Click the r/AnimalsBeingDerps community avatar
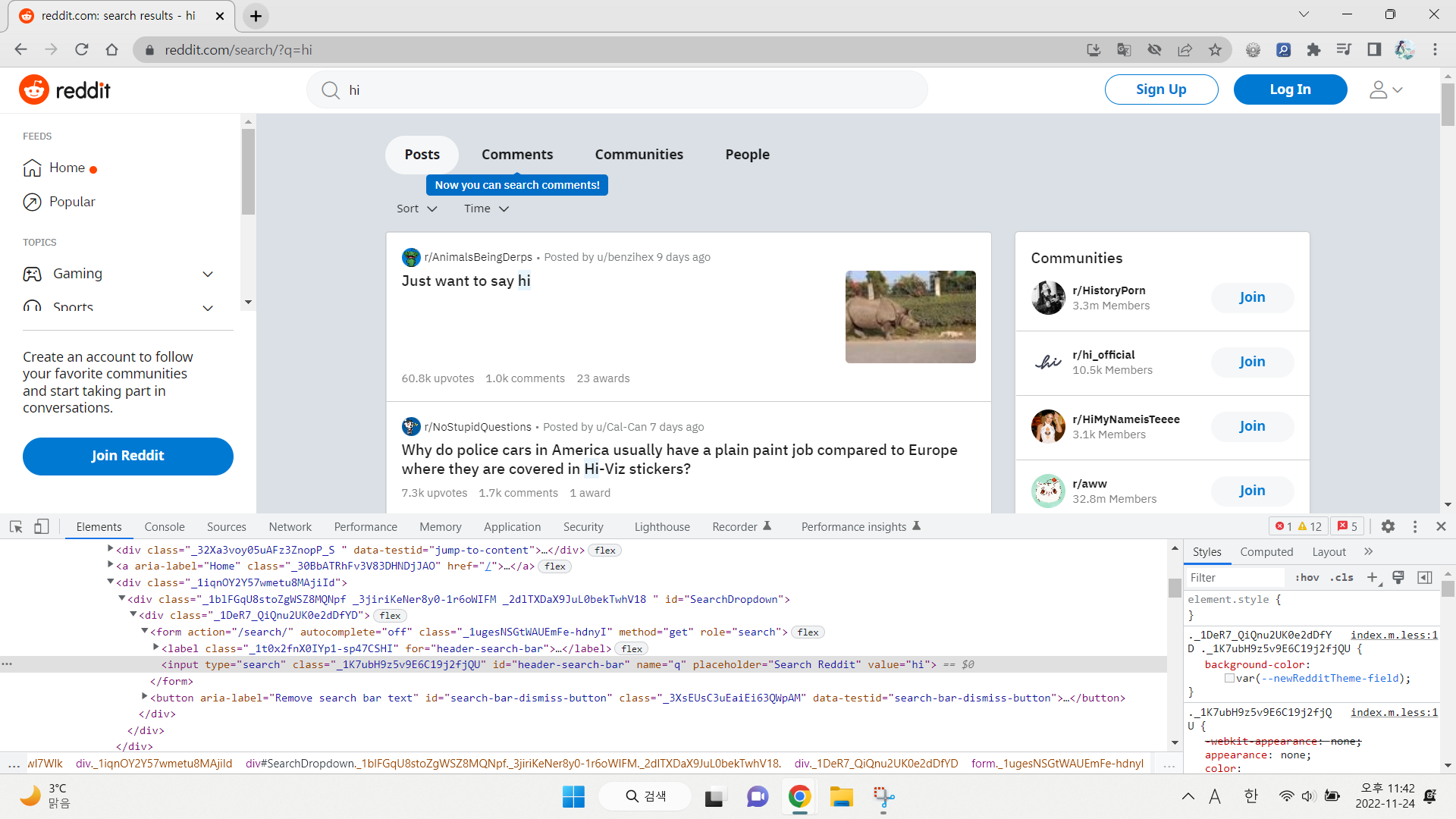Screen dimensions: 1456x819 [x=411, y=257]
